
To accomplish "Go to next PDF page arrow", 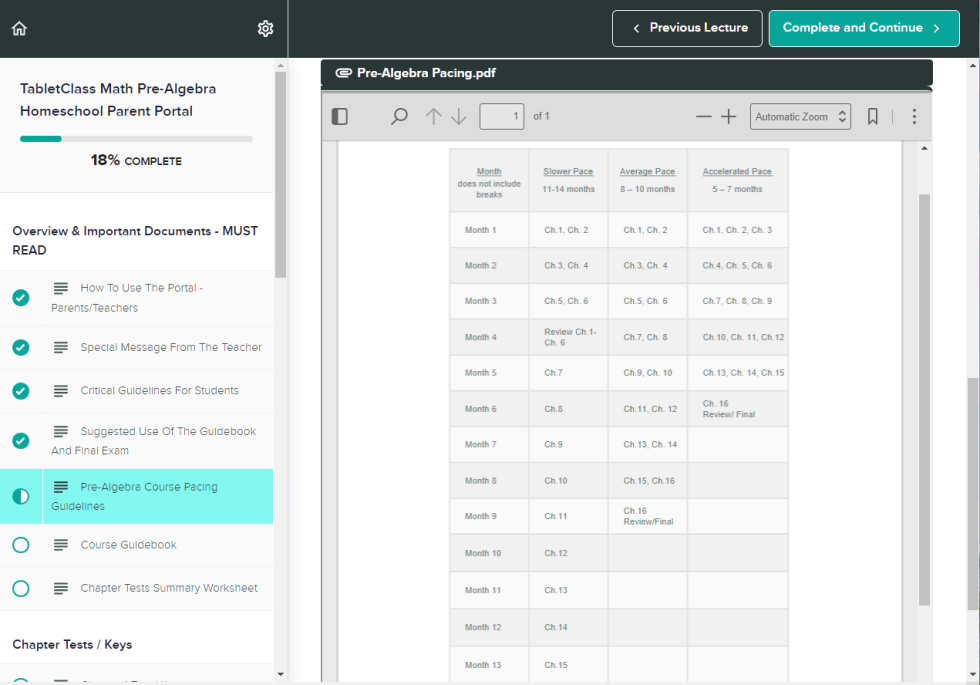I will click(459, 117).
